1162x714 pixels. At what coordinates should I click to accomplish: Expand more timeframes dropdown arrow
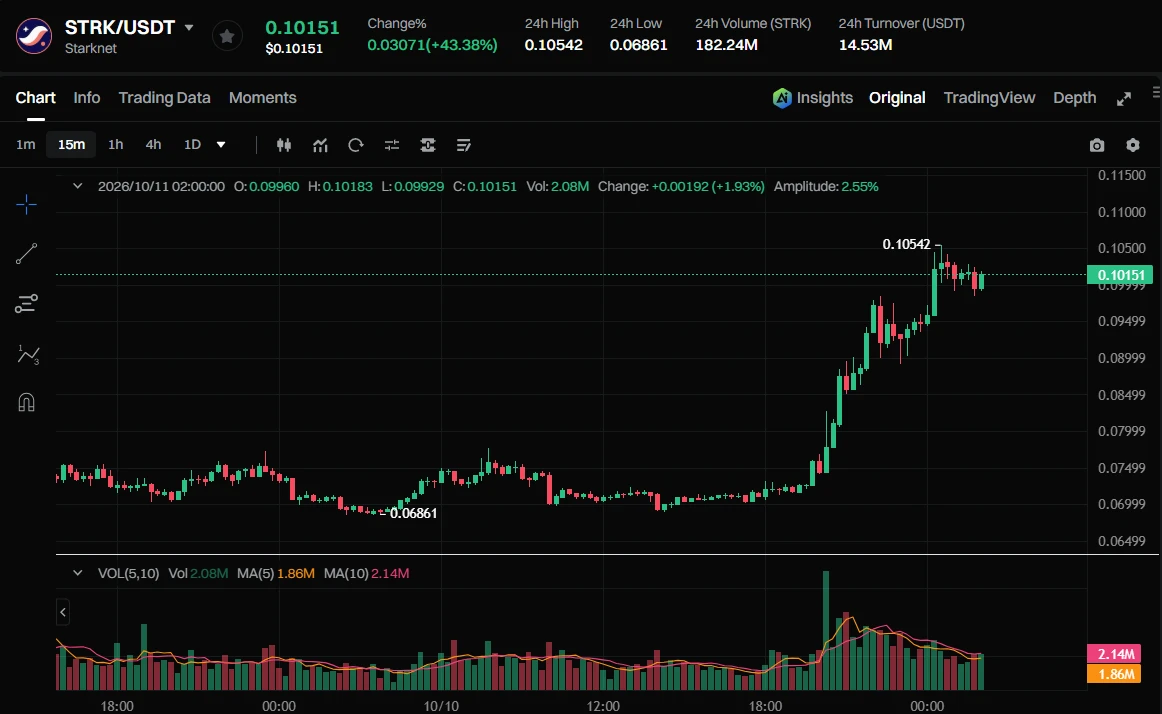(221, 145)
